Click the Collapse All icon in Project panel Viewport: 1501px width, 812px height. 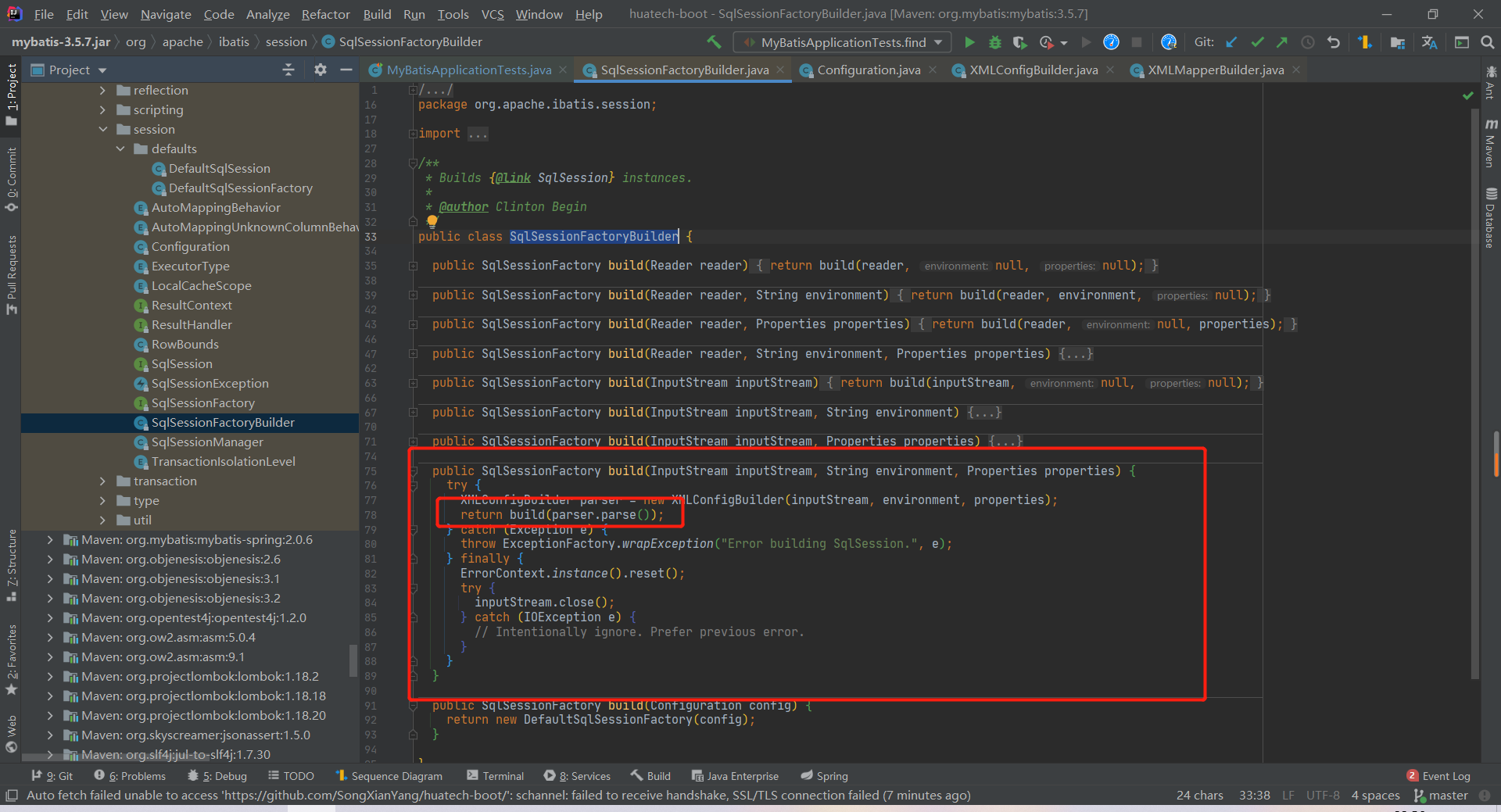point(288,70)
